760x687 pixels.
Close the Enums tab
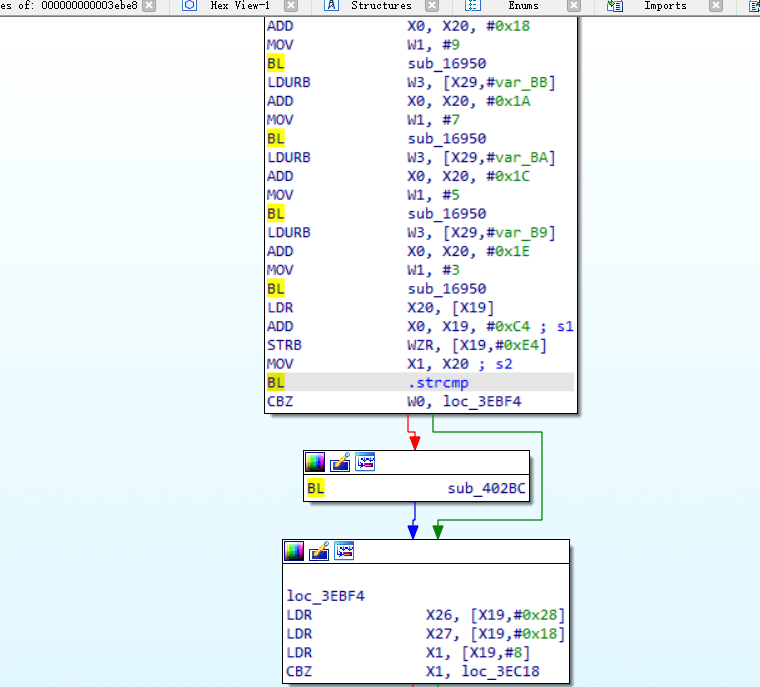click(574, 5)
